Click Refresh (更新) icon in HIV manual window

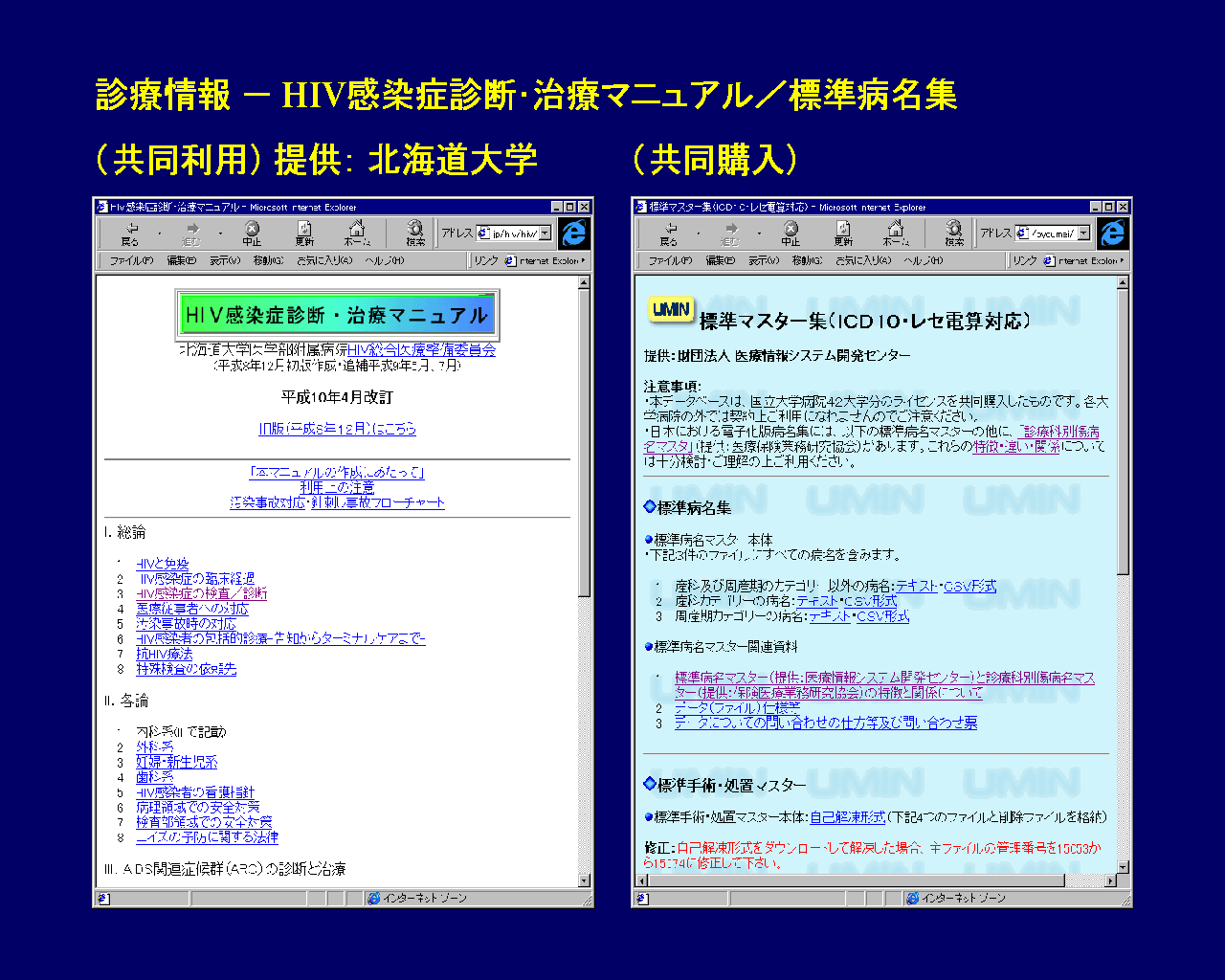[x=304, y=233]
